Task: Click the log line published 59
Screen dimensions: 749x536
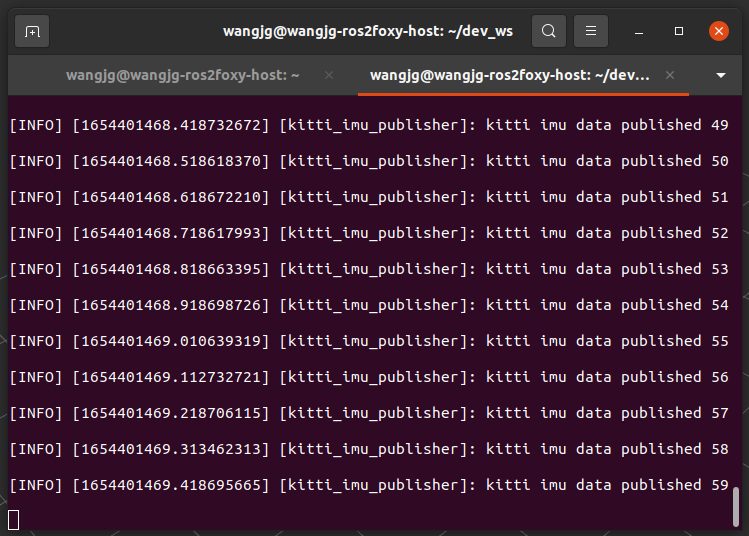Action: point(369,485)
